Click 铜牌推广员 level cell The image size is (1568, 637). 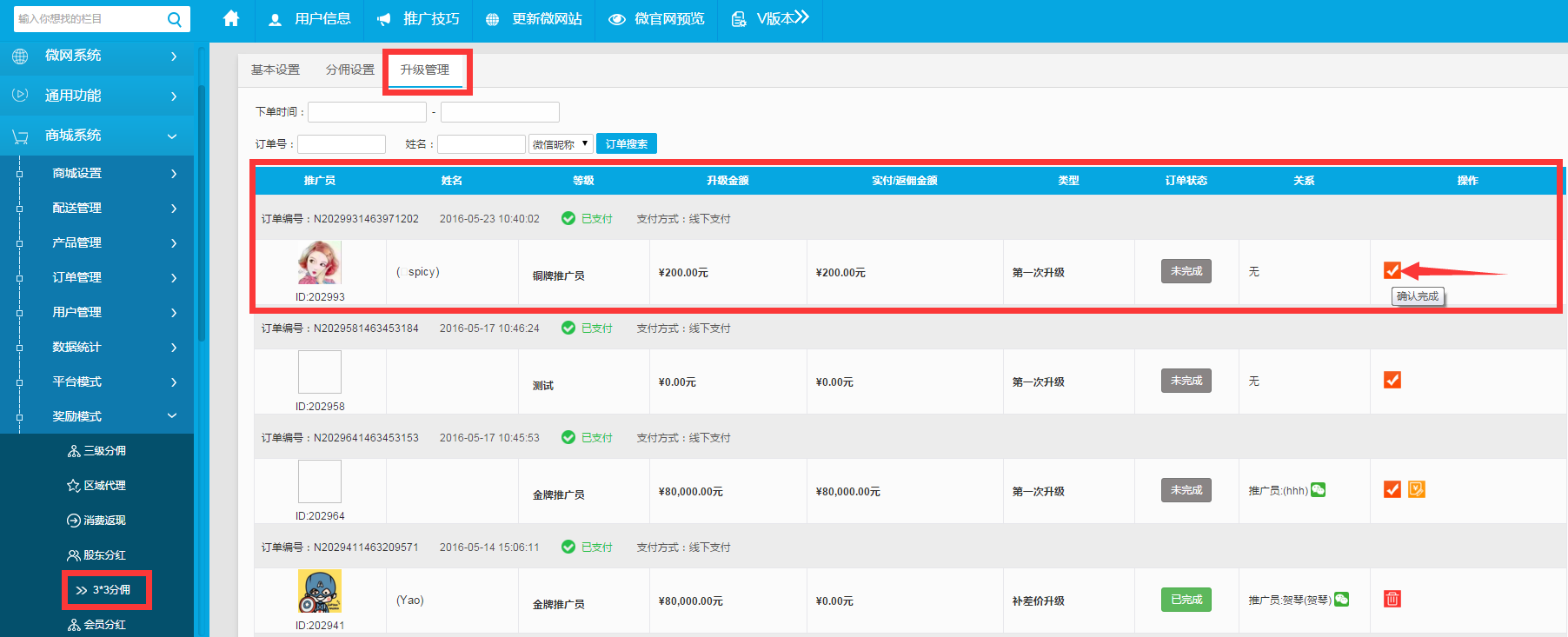(558, 275)
